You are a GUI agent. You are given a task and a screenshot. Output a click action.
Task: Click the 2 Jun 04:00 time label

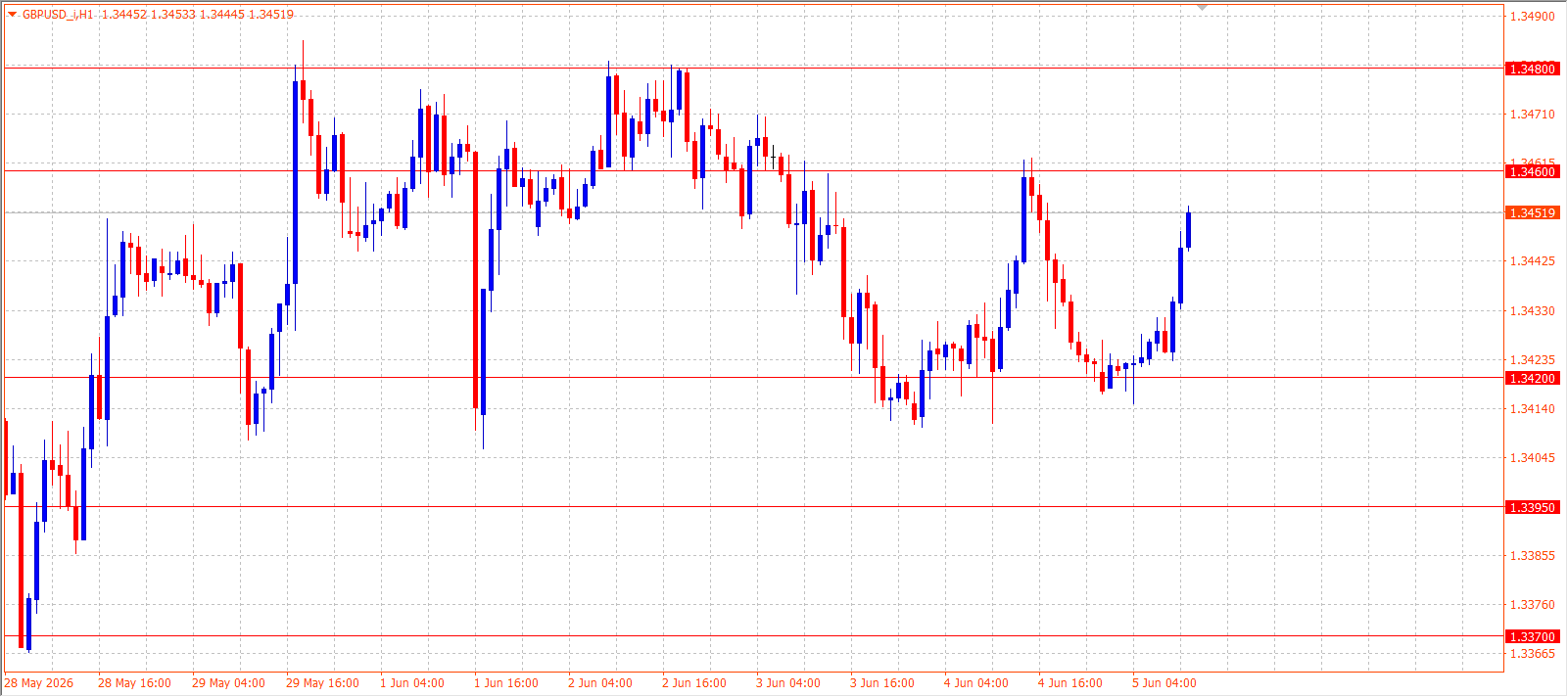pos(600,683)
